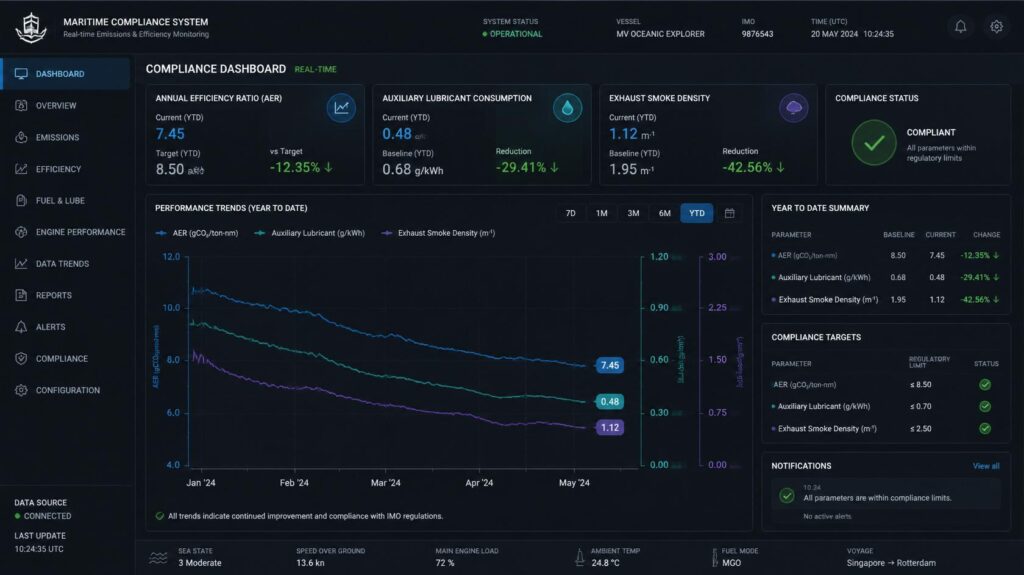Open the Configuration sidebar item
The image size is (1024, 575).
[65, 390]
